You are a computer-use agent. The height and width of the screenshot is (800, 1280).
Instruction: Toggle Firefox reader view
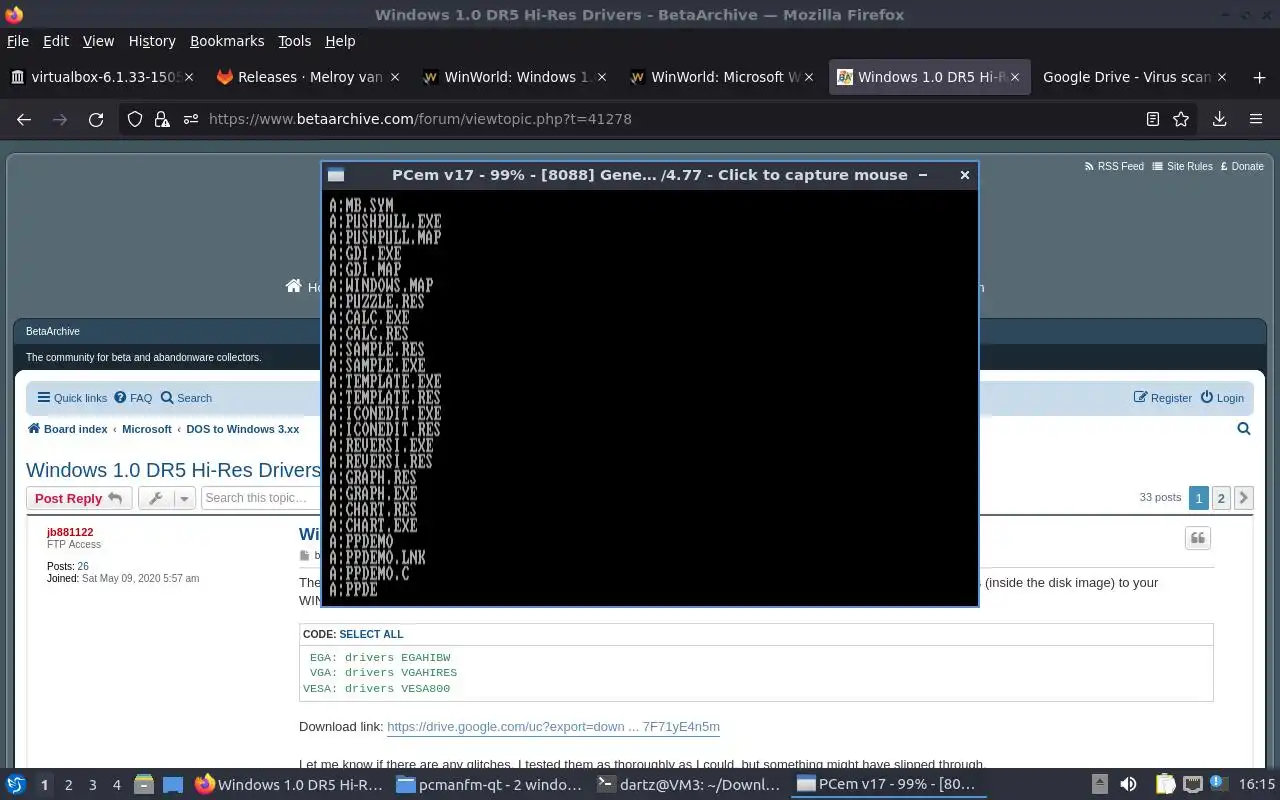coord(1152,119)
